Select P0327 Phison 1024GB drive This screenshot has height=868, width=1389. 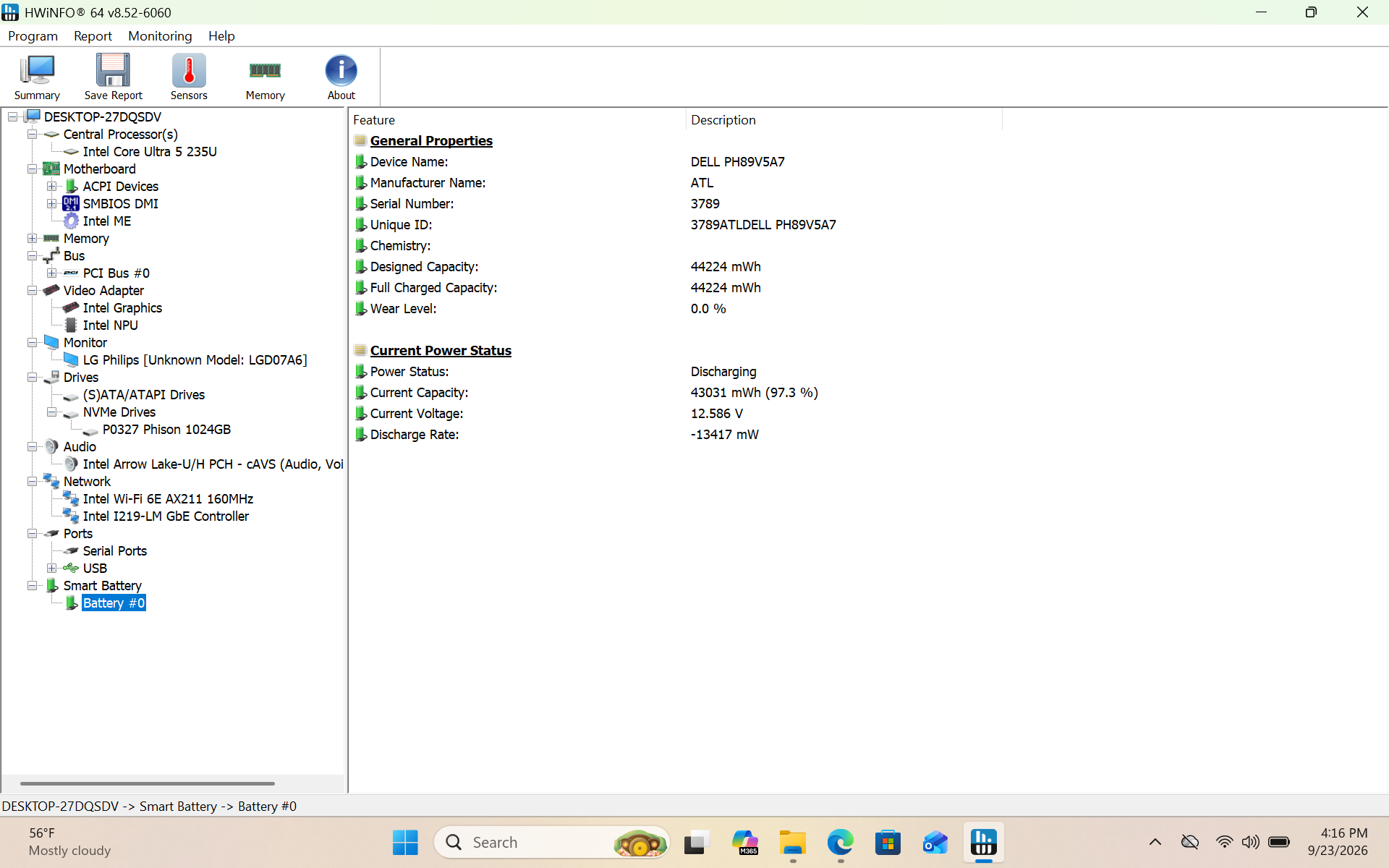pos(166,430)
